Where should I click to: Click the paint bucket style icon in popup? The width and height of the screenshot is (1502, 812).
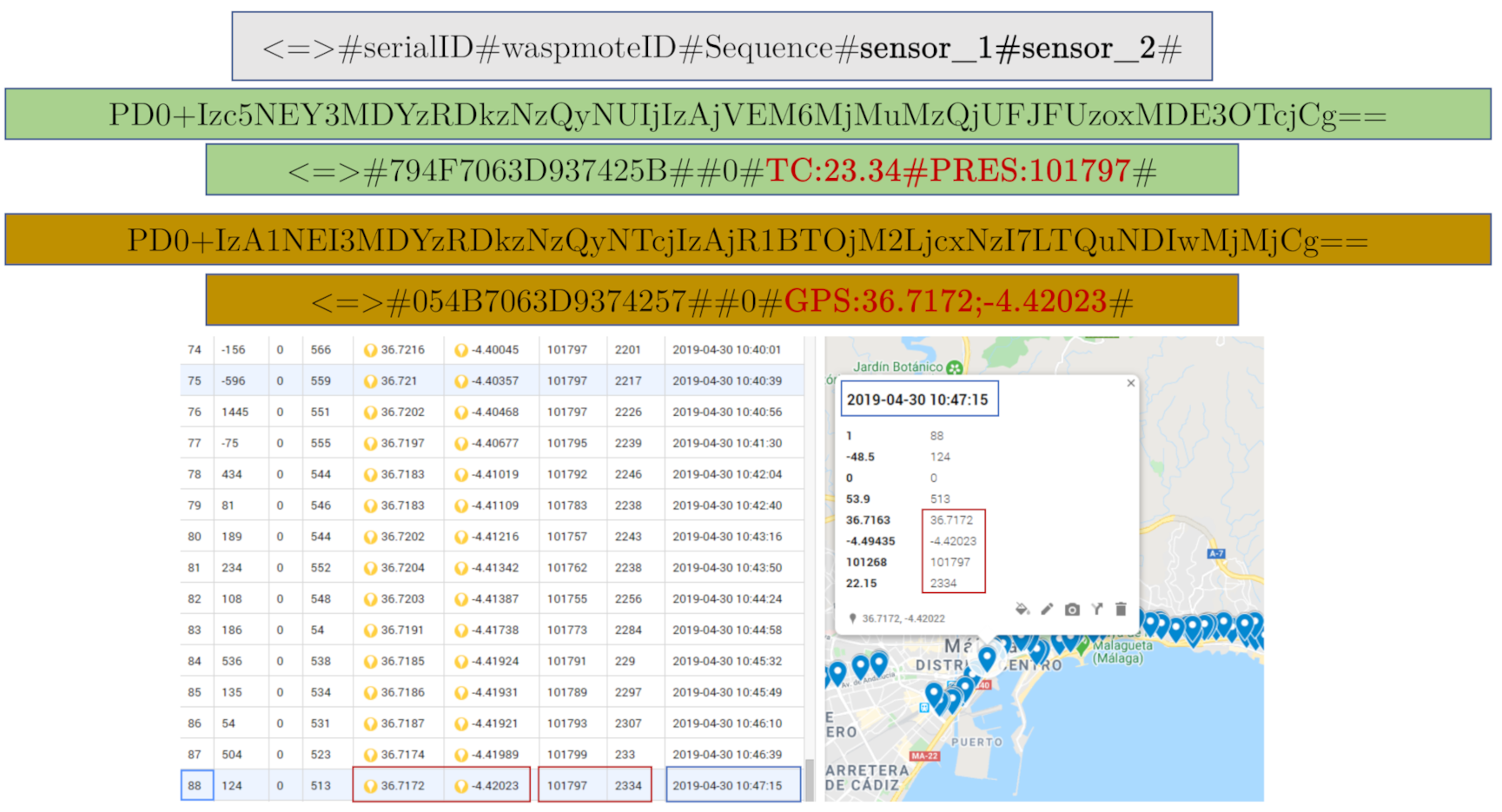coord(1022,610)
